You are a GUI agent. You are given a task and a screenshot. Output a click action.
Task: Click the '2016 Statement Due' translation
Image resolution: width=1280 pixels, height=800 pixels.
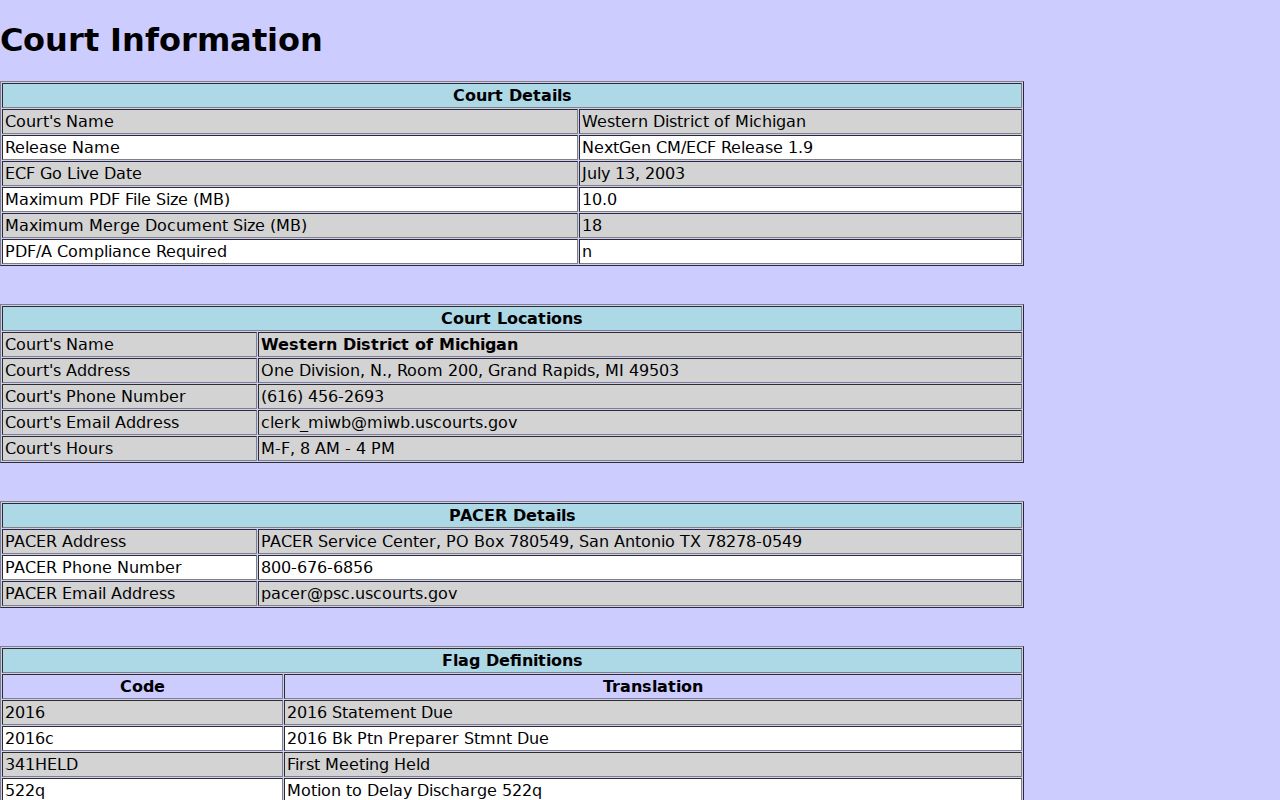click(x=370, y=713)
